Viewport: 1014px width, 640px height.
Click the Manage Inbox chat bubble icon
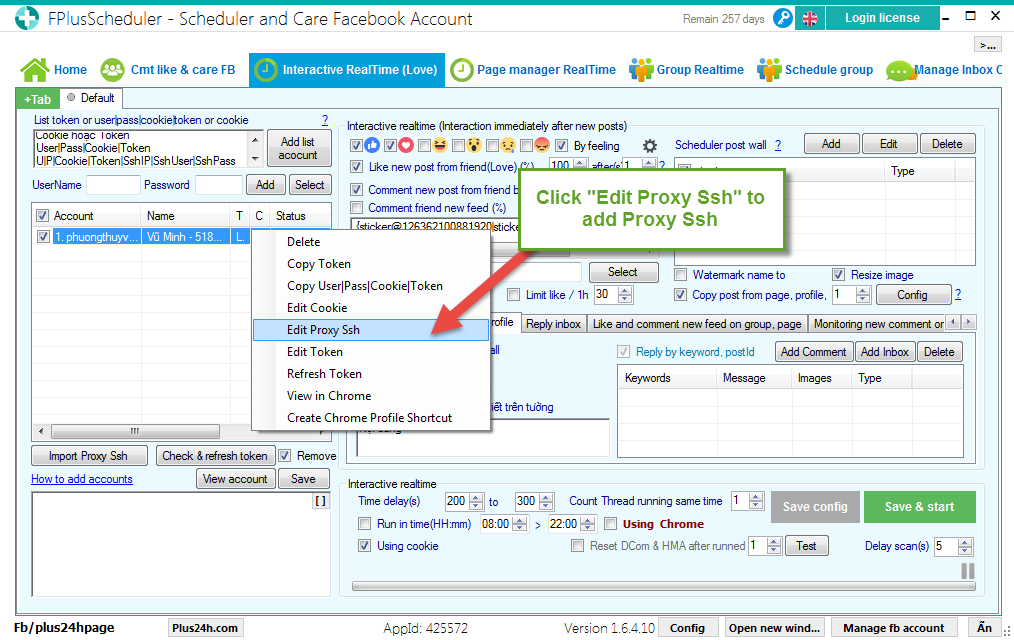pos(900,70)
